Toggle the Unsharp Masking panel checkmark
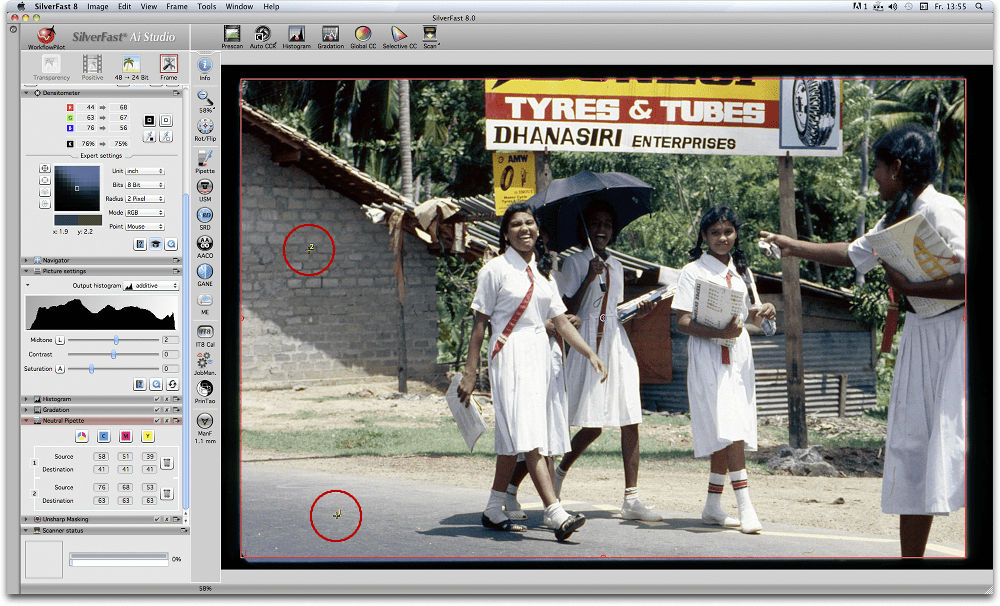This screenshot has height=606, width=1000. tap(159, 519)
